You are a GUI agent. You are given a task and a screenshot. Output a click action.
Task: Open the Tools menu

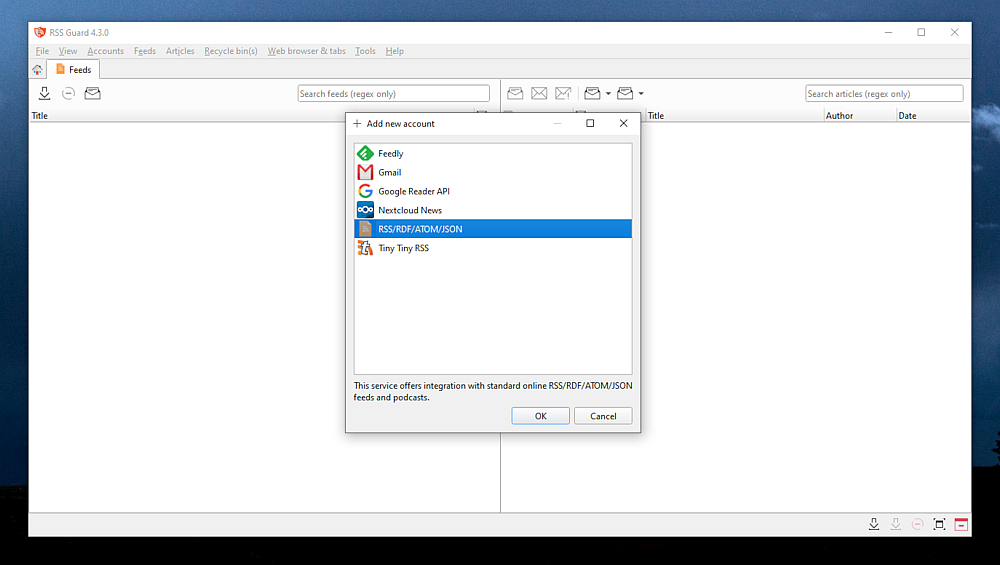365,51
